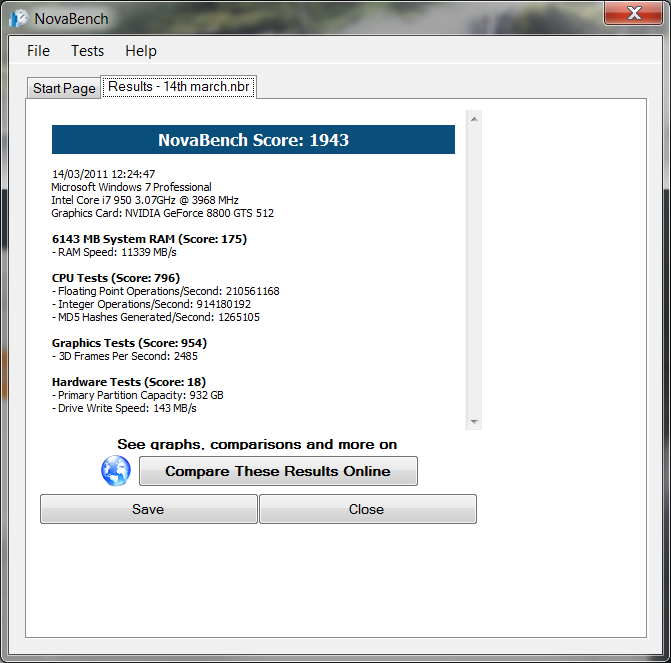The height and width of the screenshot is (663, 671).
Task: Click the NovaBench Score: 1943 banner
Action: [x=253, y=140]
